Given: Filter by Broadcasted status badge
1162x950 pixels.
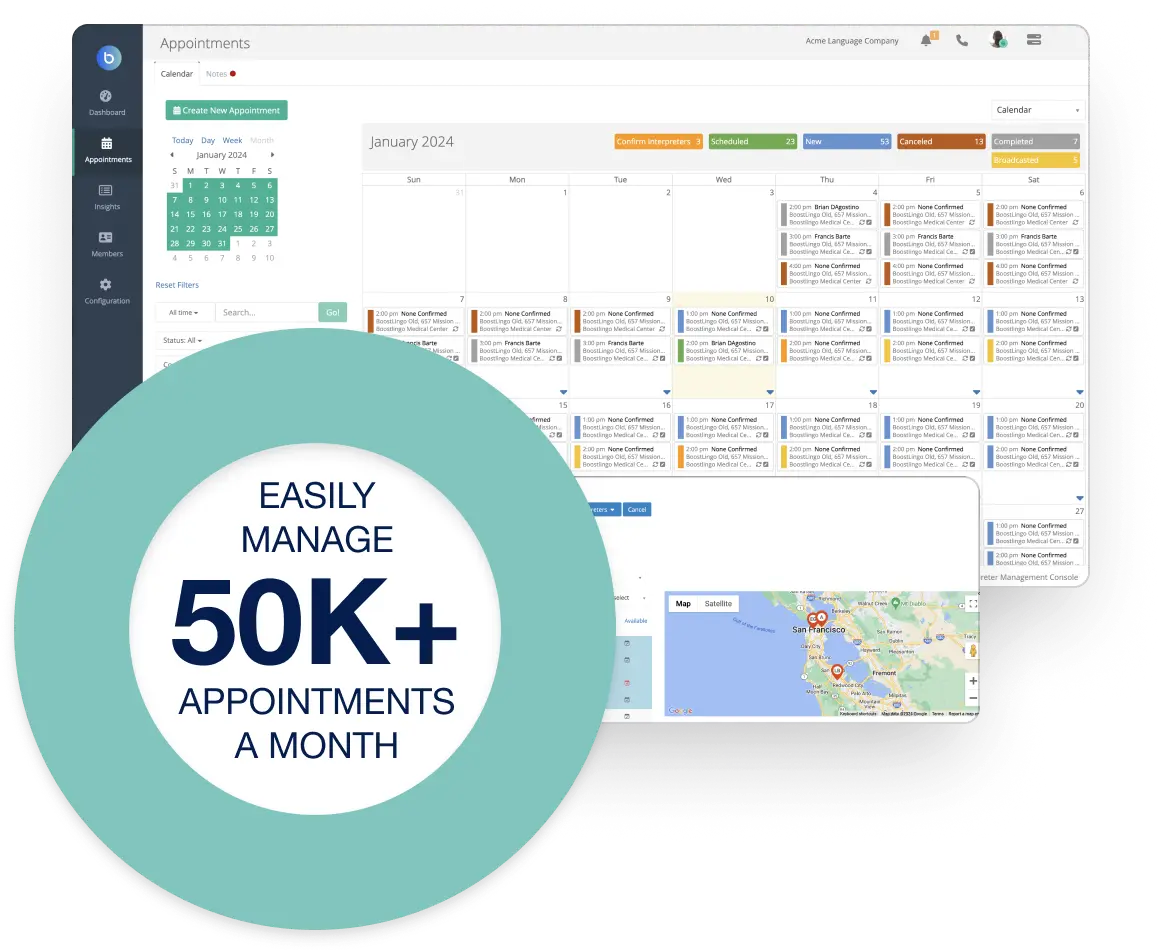Looking at the screenshot, I should pos(1035,160).
